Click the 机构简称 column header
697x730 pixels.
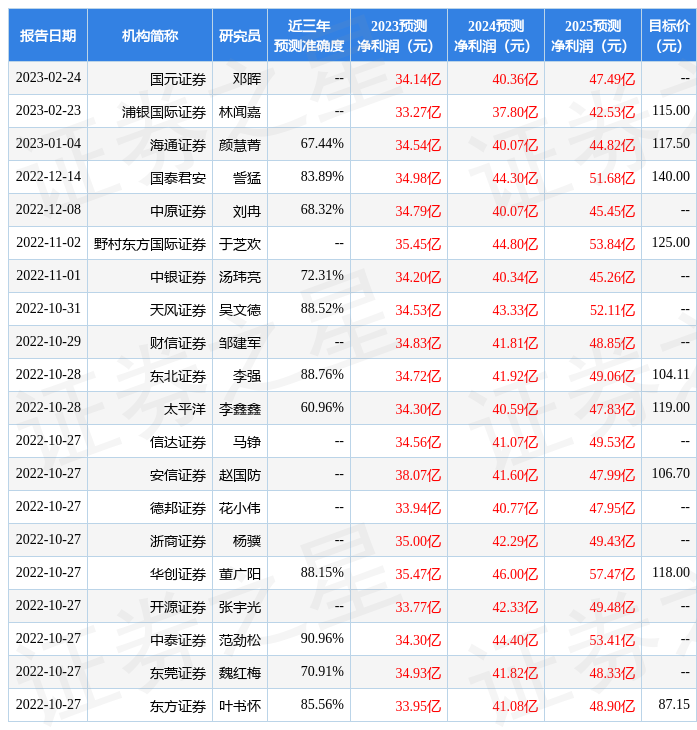150,35
